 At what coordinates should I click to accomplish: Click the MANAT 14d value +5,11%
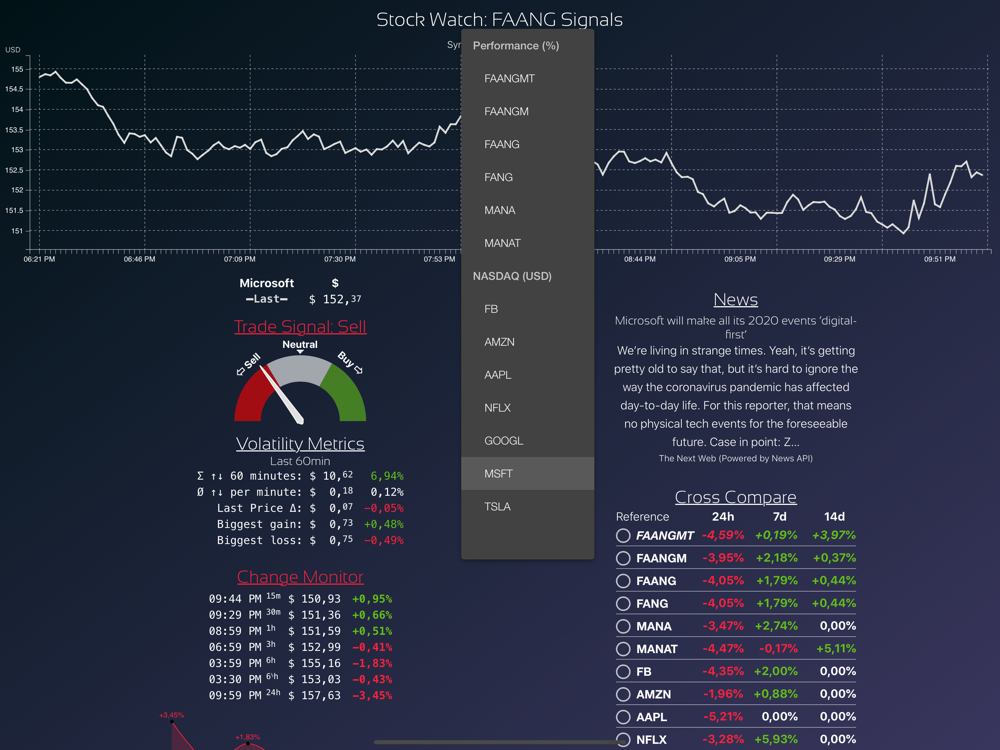click(x=835, y=649)
